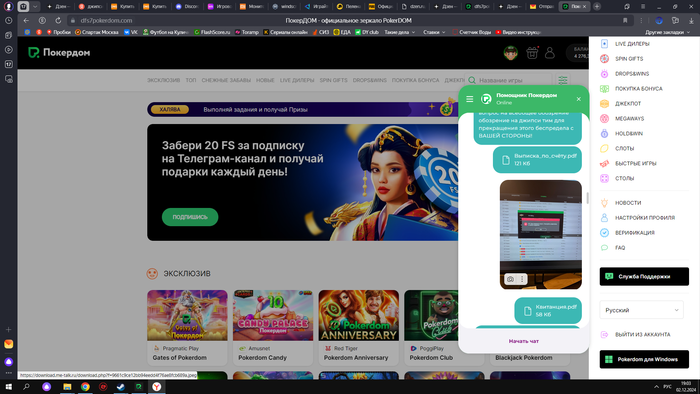The image size is (700, 394).
Task: Open the tab group dropdown arrow
Action: tap(35, 7)
